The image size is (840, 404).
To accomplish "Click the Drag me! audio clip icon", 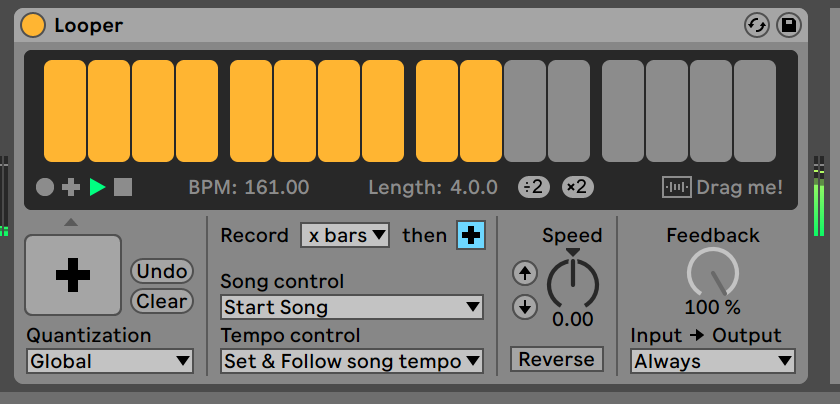I will 677,187.
